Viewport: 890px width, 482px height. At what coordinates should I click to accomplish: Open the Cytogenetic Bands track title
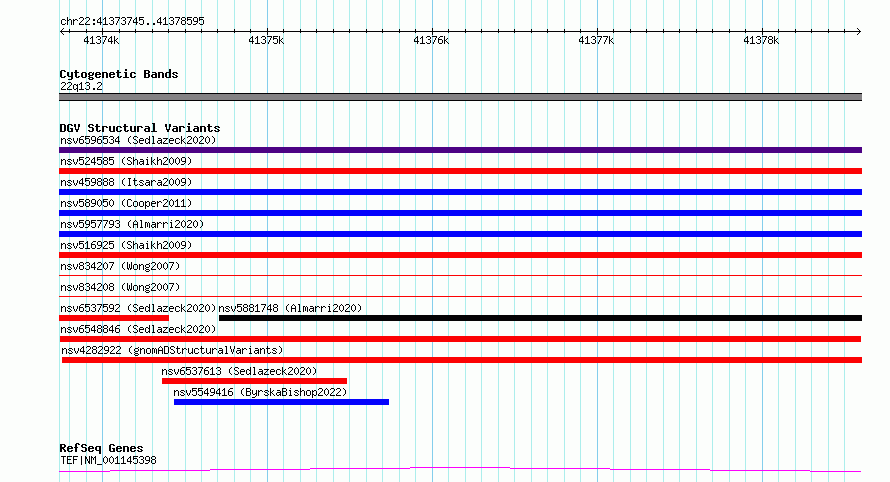pyautogui.click(x=119, y=74)
